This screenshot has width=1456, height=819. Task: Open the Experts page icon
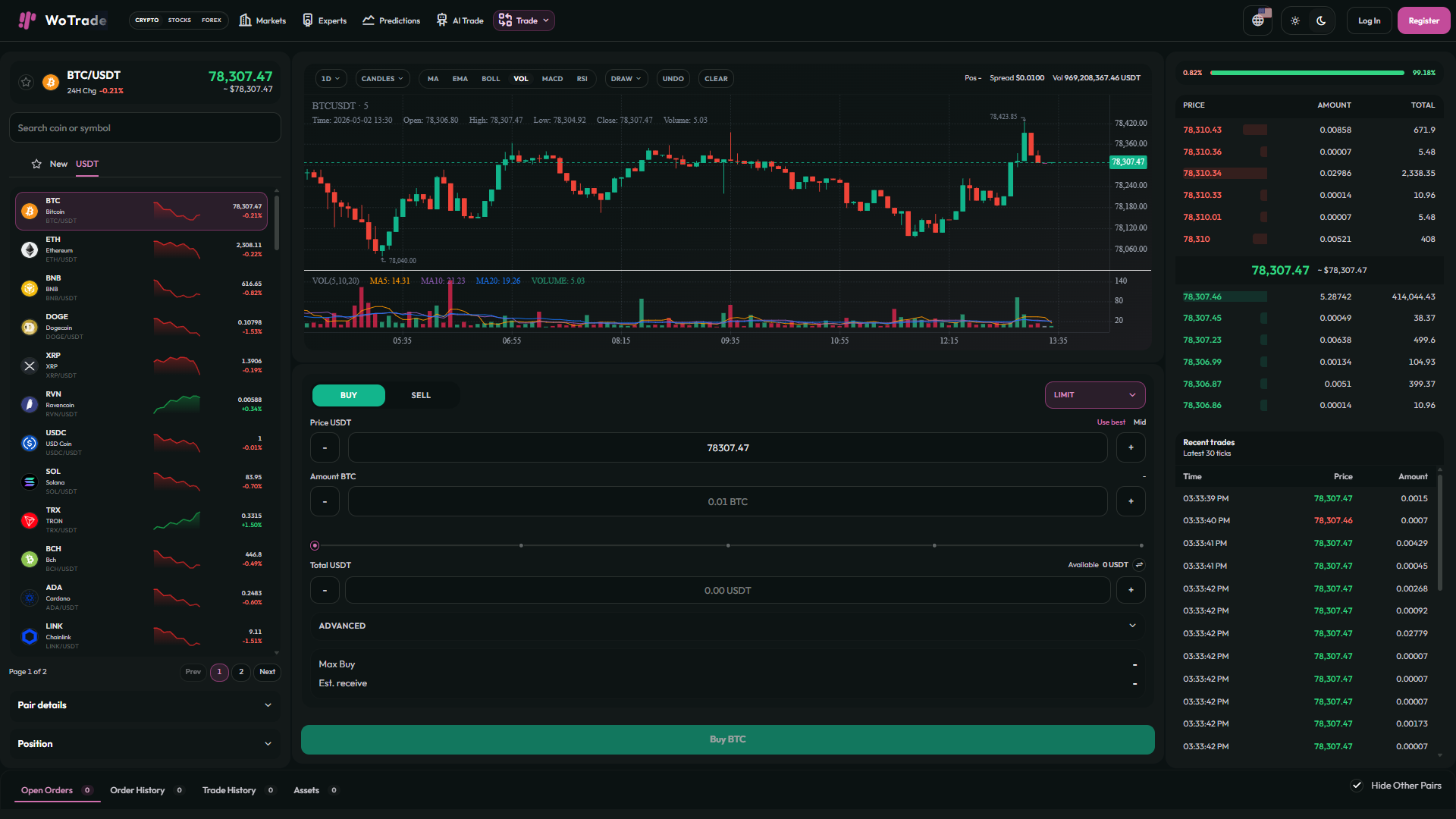click(307, 20)
